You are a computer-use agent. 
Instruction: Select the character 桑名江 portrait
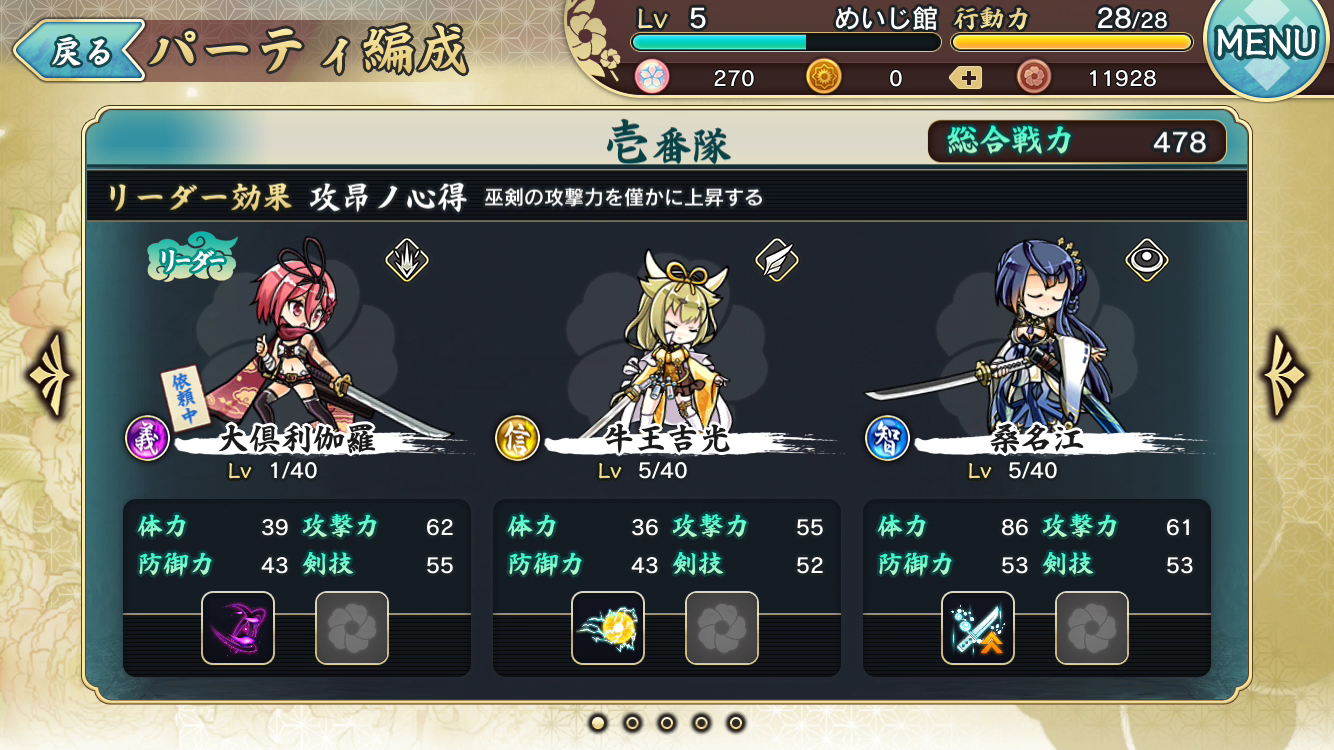tap(1040, 340)
